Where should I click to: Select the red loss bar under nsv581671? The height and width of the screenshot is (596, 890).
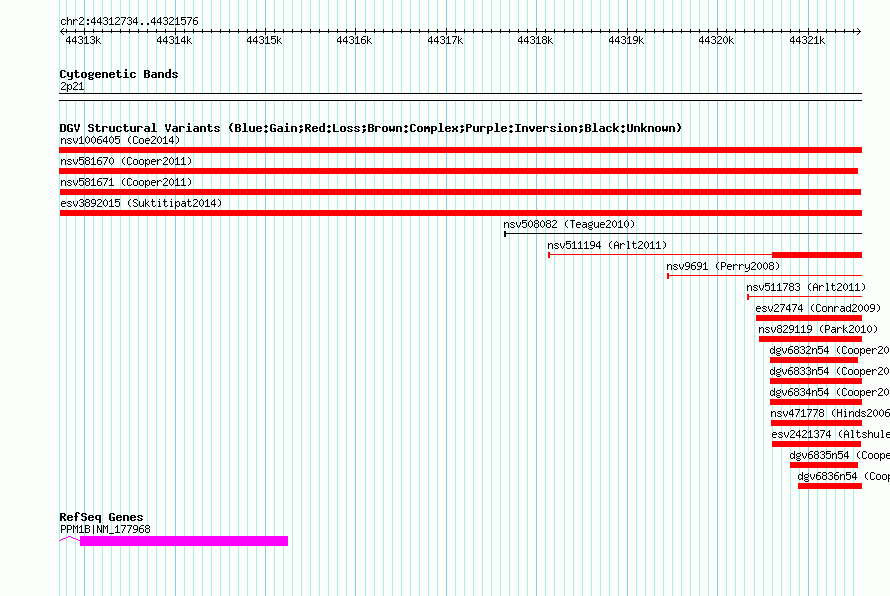pos(460,192)
